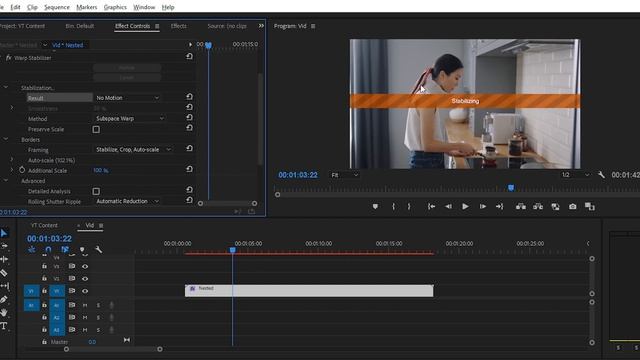Viewport: 640px width, 360px height.
Task: Select the Razor tool
Action: [4, 273]
